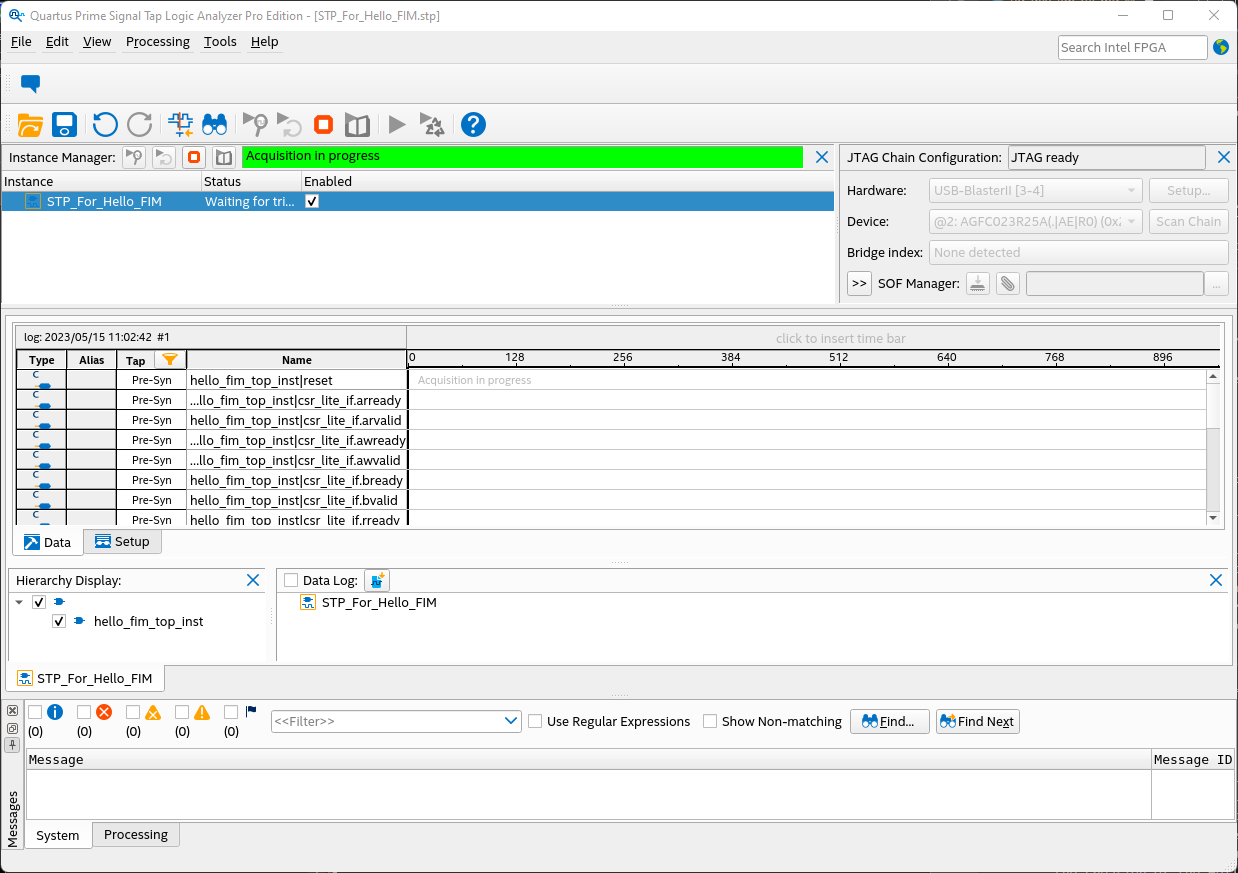
Task: Expand the SOF Manager with >> button
Action: click(859, 284)
